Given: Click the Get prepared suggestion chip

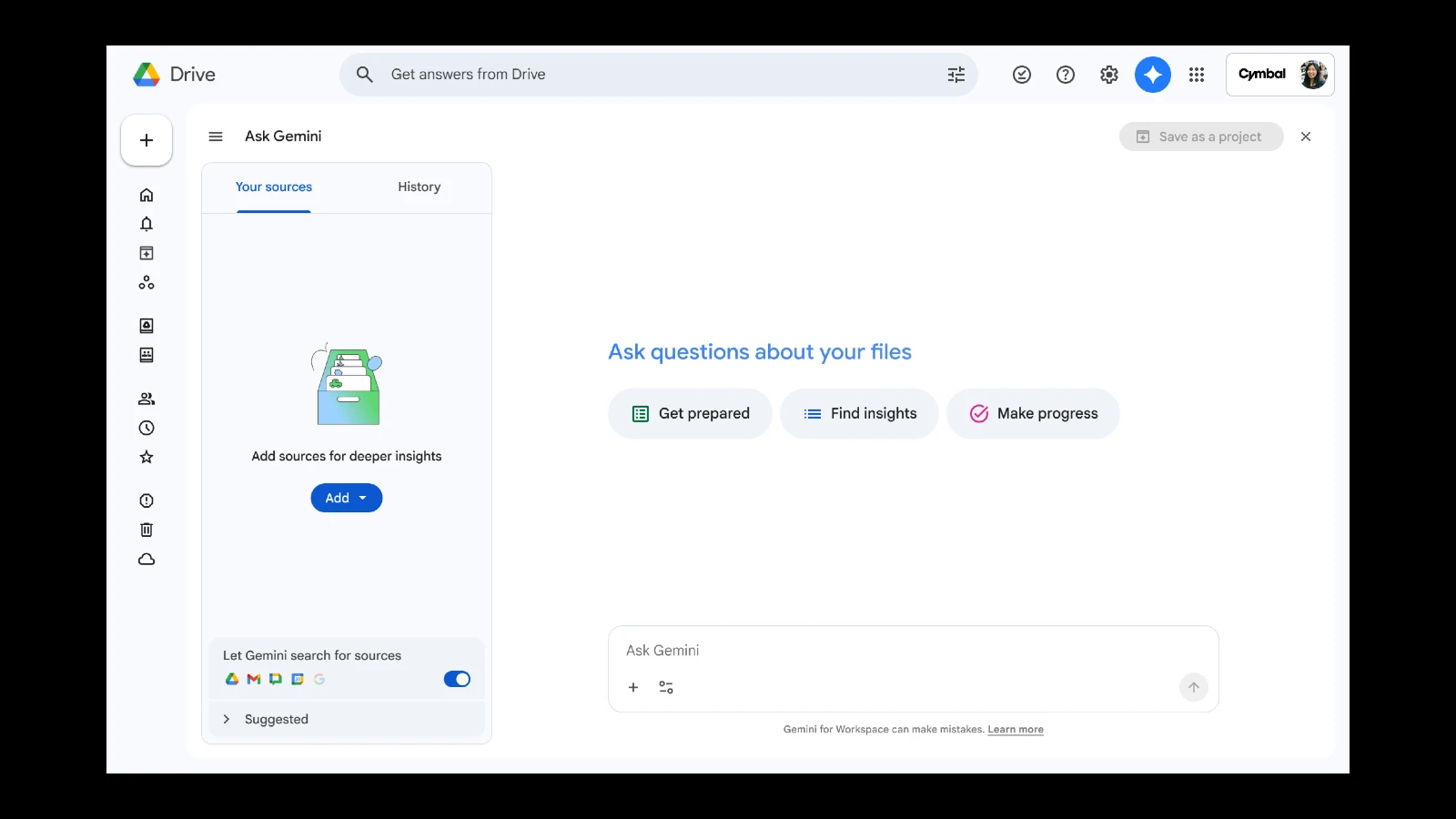Looking at the screenshot, I should click(x=689, y=413).
